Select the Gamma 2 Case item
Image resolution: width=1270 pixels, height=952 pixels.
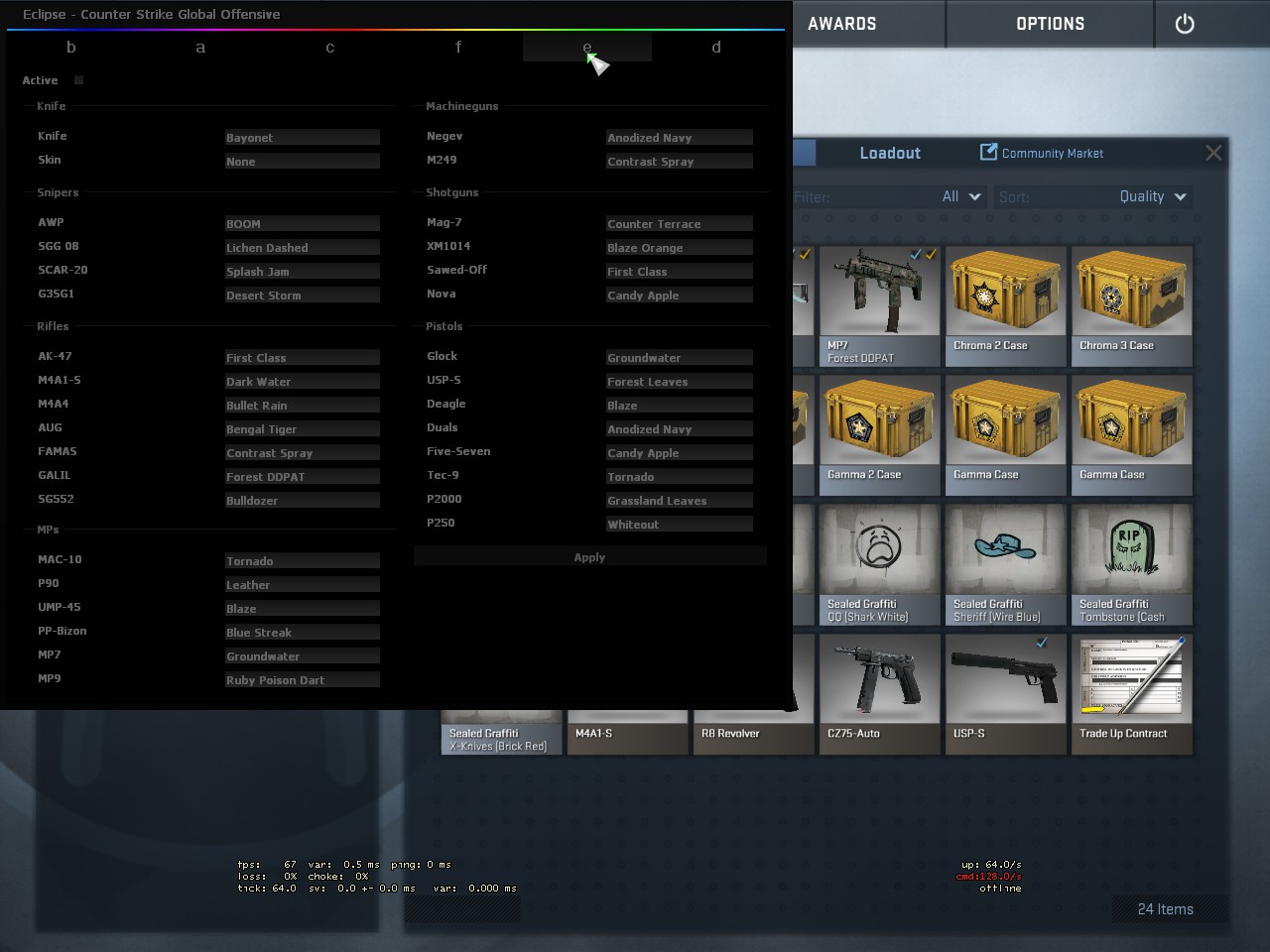click(x=879, y=435)
